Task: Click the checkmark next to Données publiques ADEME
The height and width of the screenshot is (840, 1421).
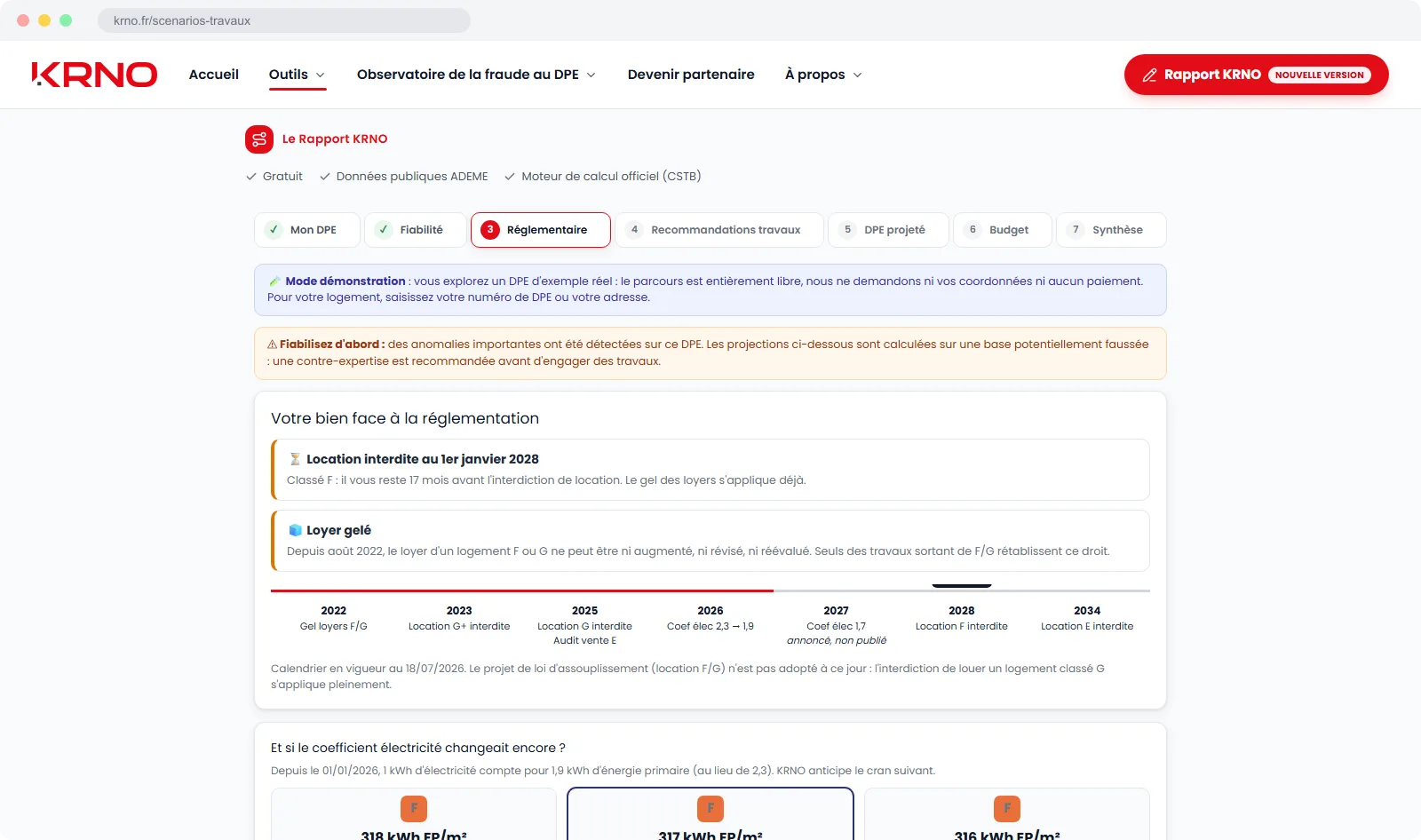Action: click(325, 177)
